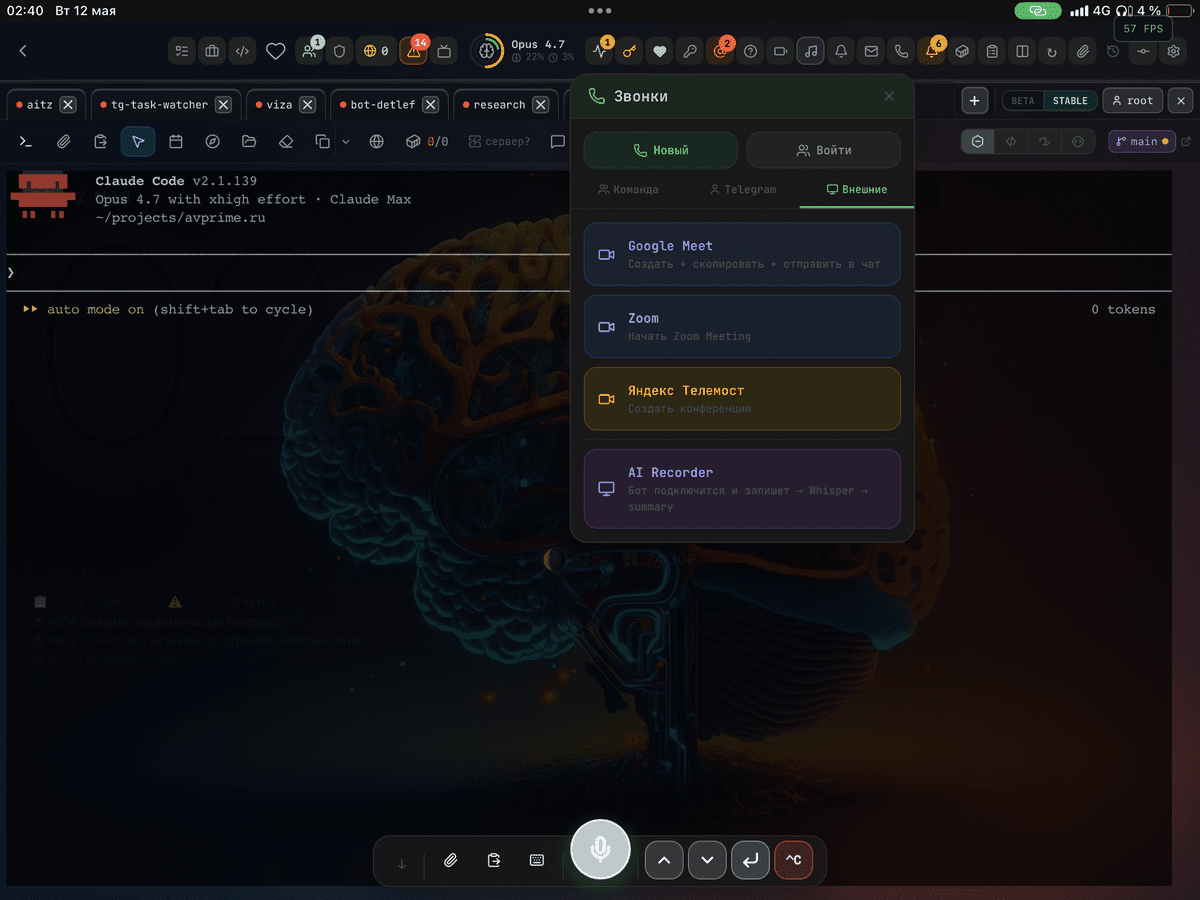Select the cursor pointer tool
The image size is (1200, 900).
click(x=138, y=142)
